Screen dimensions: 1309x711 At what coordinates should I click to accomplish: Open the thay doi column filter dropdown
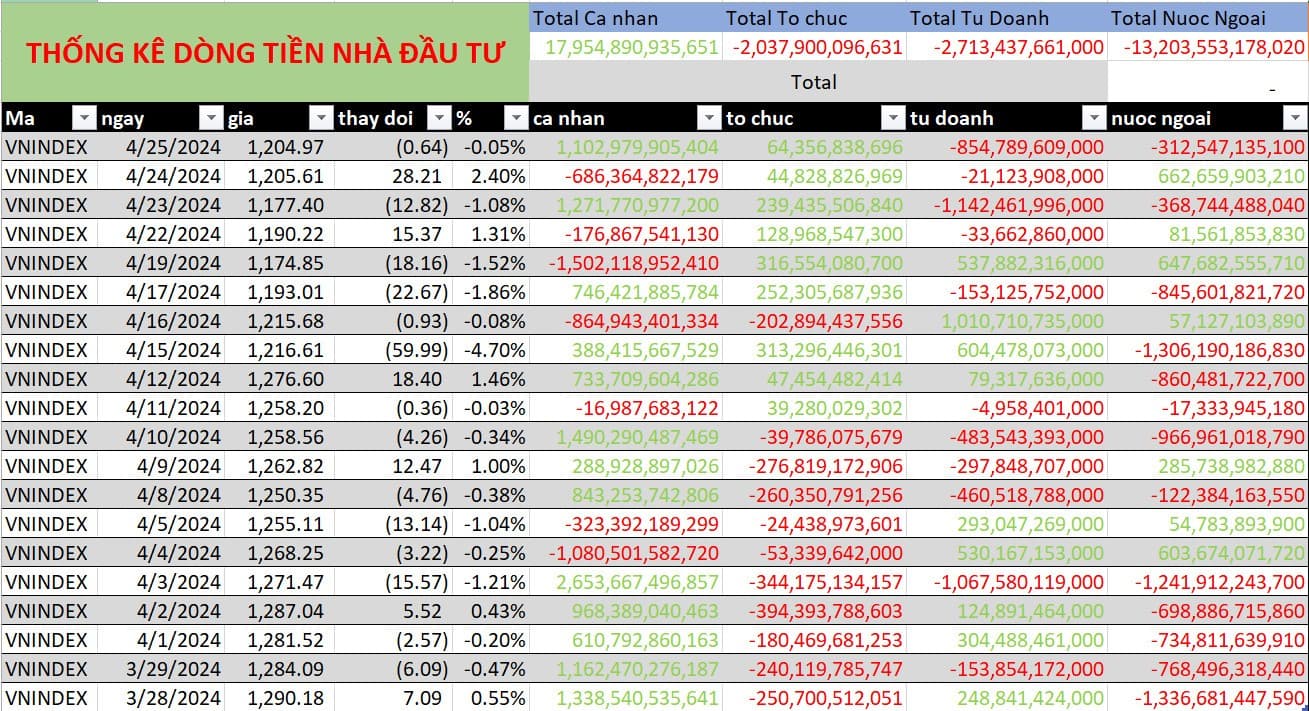[x=439, y=118]
